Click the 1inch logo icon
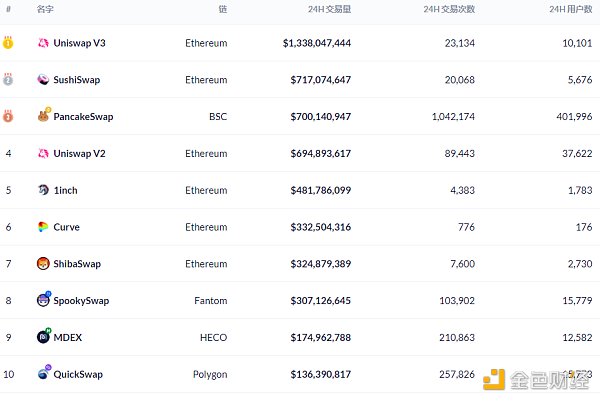The width and height of the screenshot is (600, 401). tap(43, 190)
